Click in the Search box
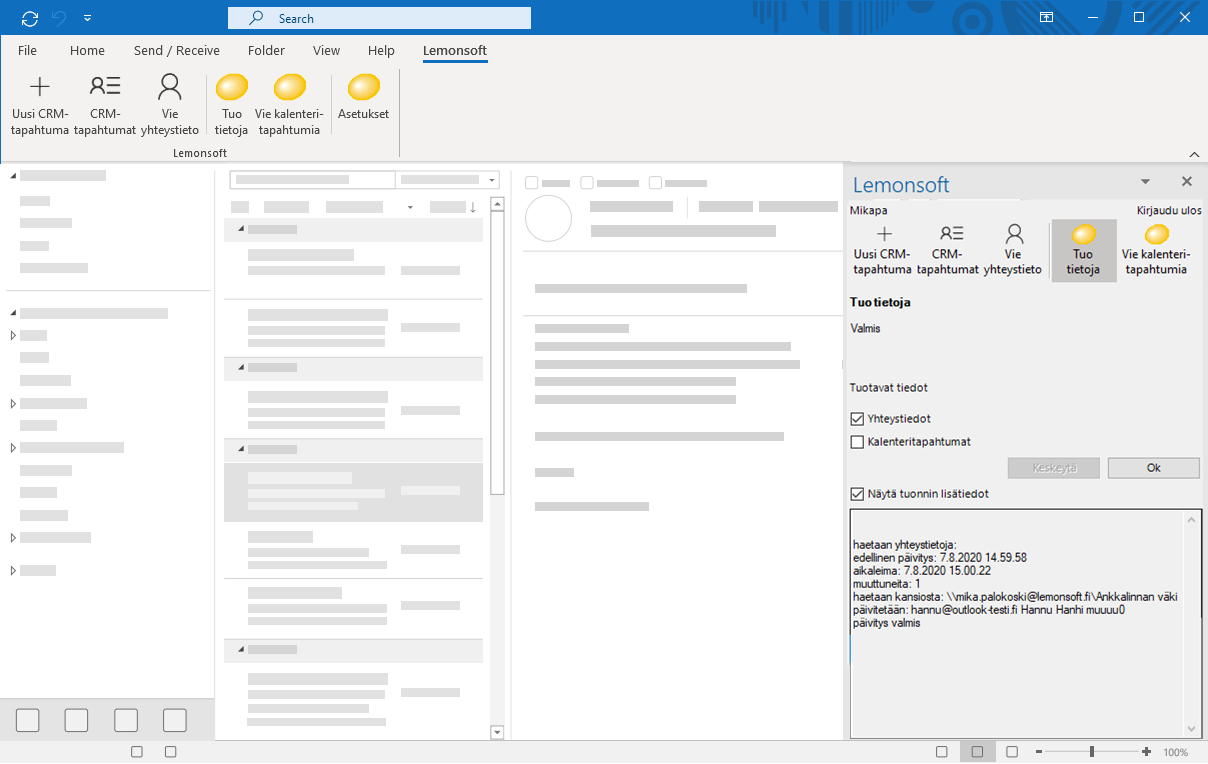 tap(379, 18)
